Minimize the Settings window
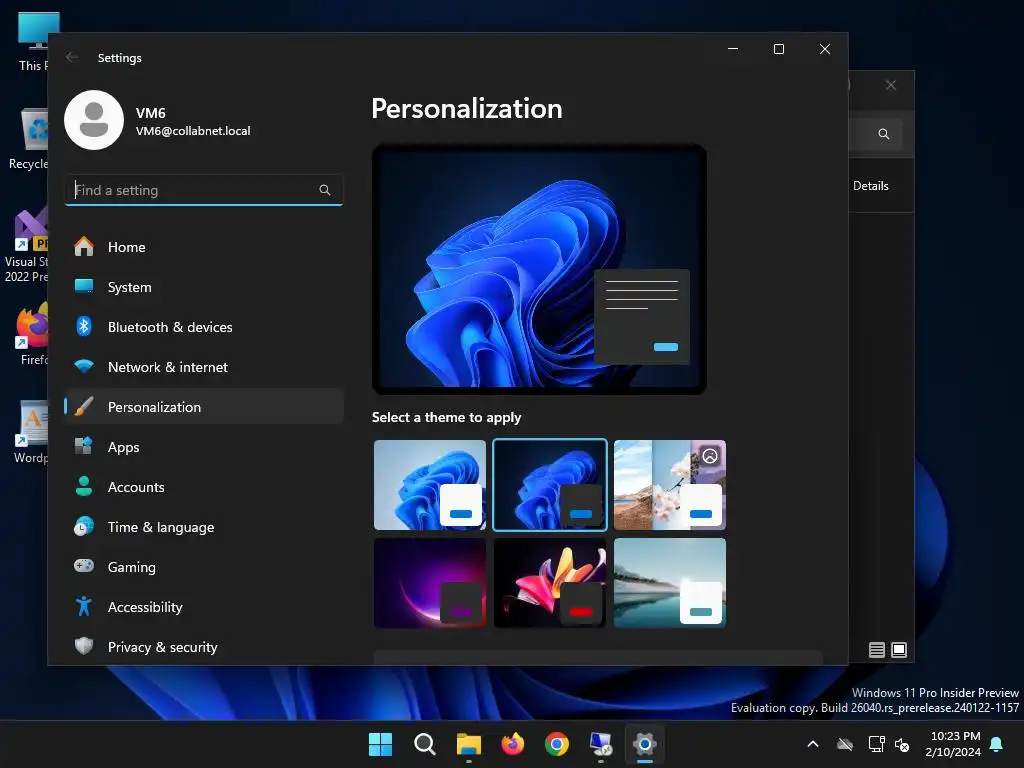Screen dimensions: 1024x768 pos(733,49)
